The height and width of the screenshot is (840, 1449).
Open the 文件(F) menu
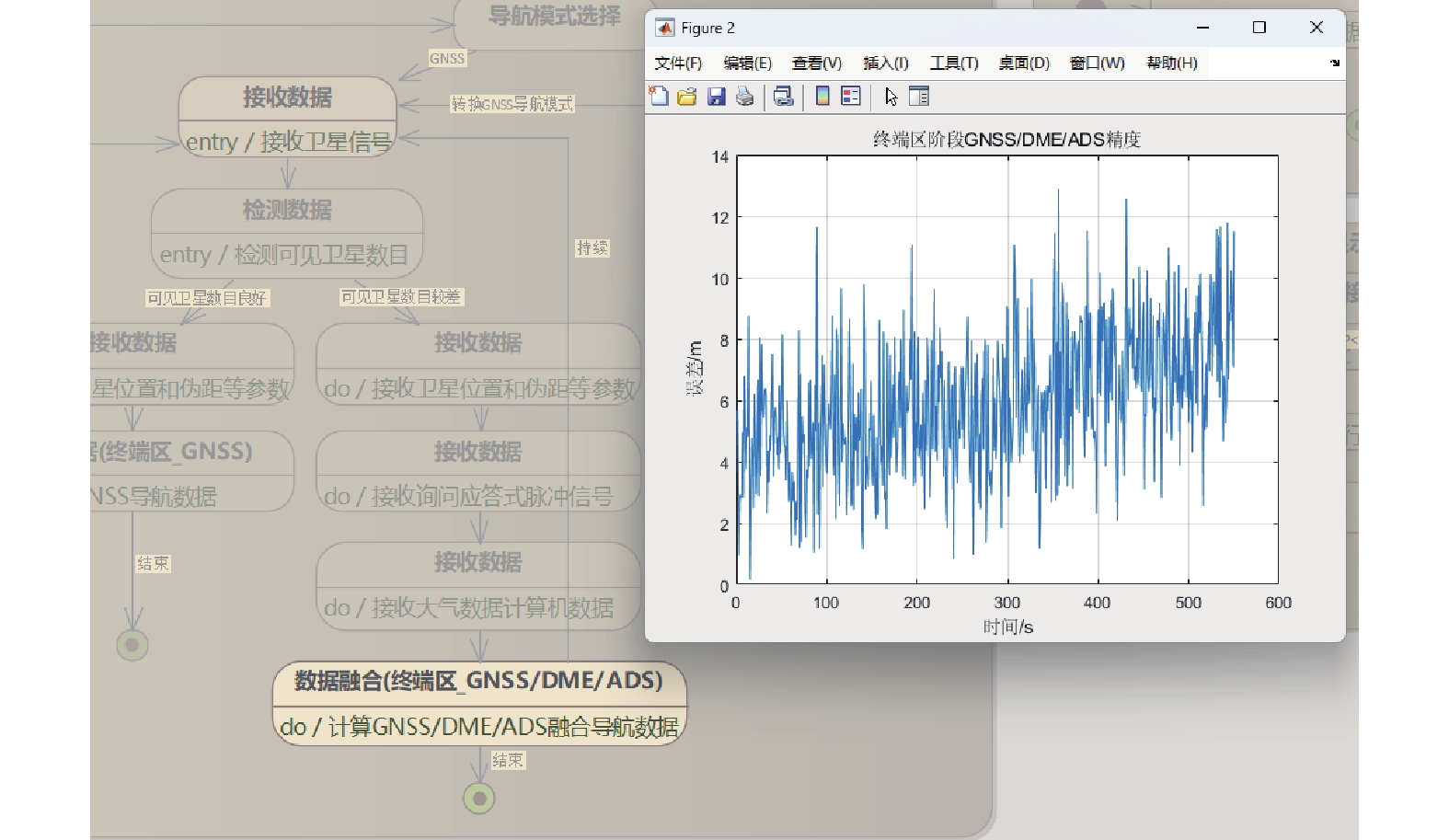coord(678,63)
